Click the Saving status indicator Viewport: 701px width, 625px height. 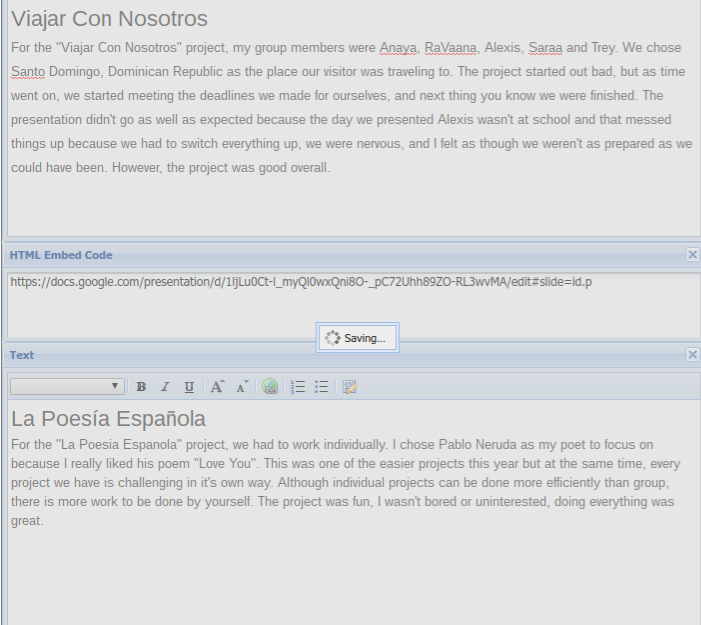pos(357,338)
